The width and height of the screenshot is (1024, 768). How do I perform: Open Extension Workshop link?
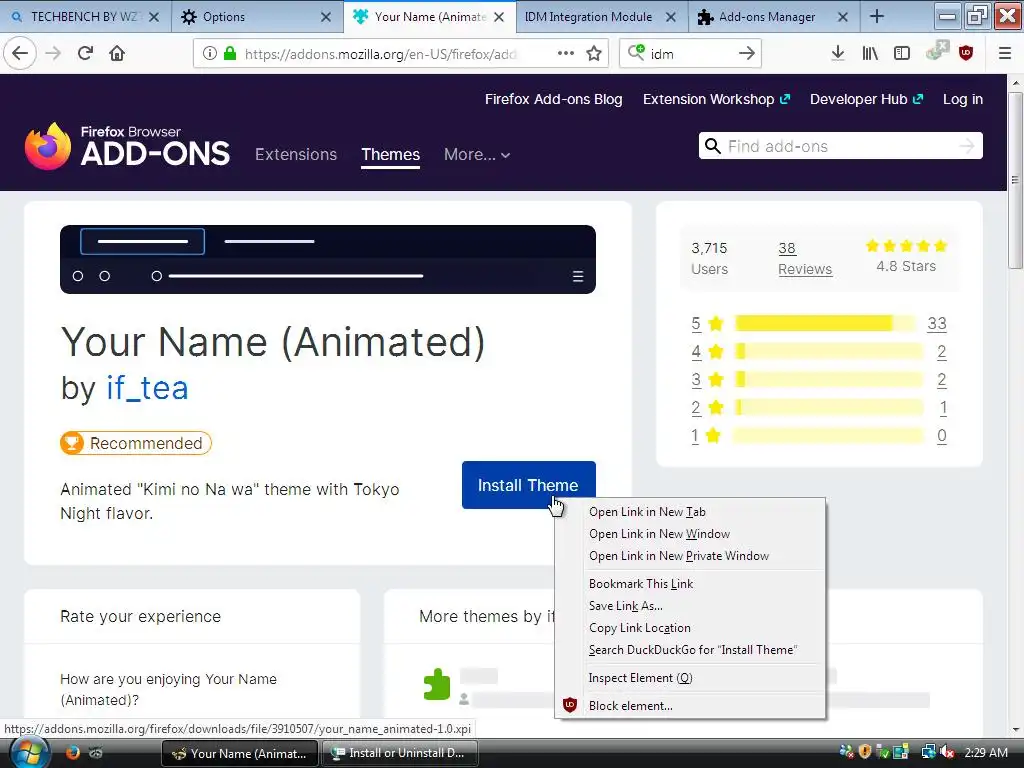tap(716, 99)
